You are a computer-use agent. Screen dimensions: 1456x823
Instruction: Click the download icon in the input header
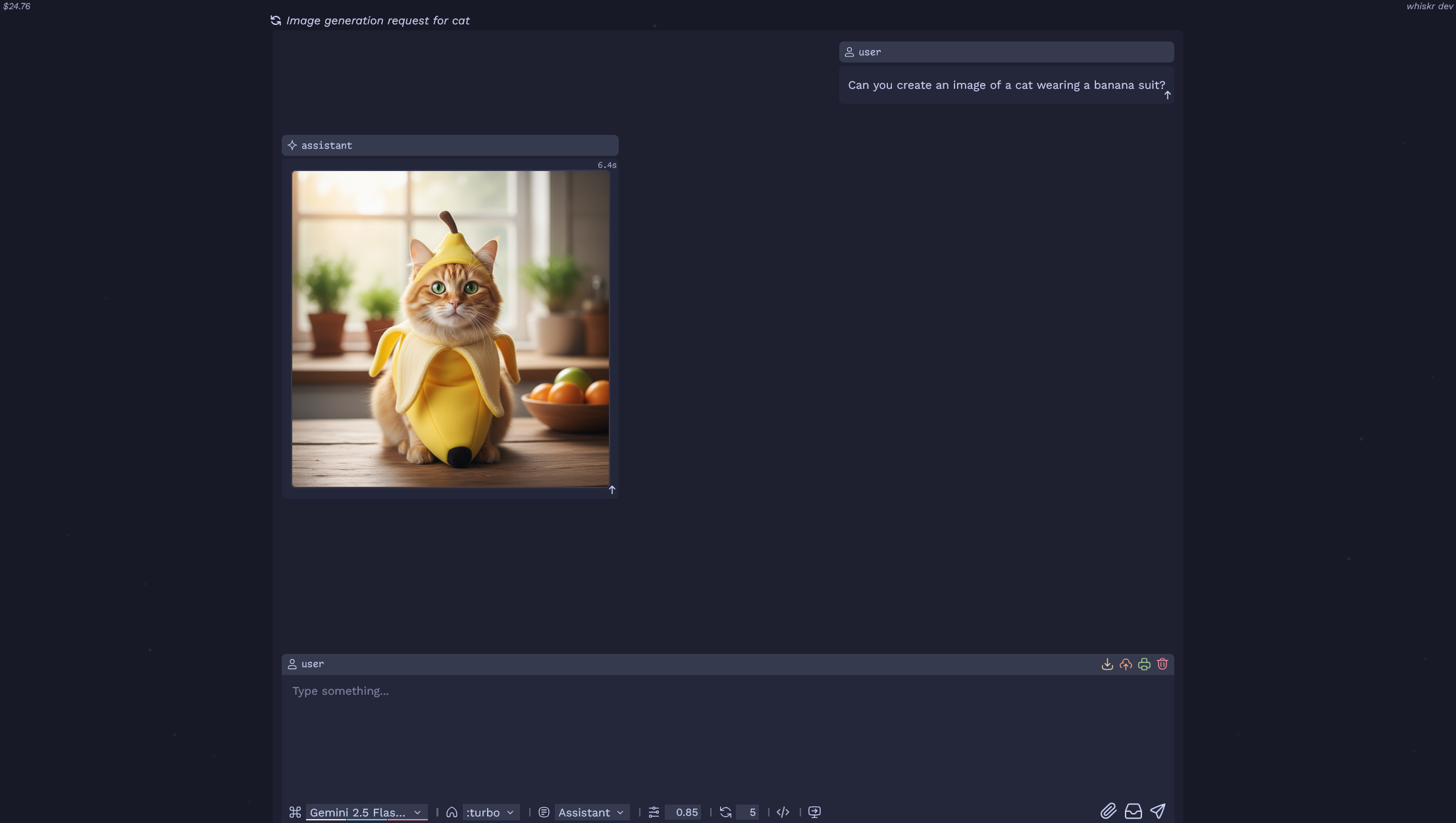tap(1107, 664)
